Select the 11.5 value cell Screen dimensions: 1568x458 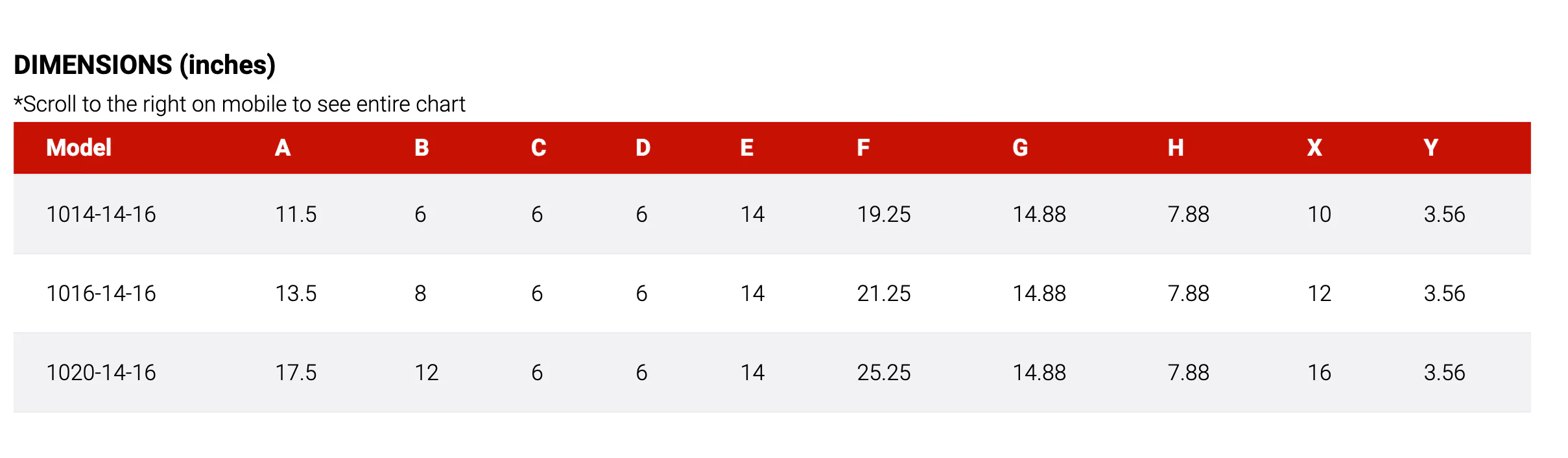tap(296, 214)
